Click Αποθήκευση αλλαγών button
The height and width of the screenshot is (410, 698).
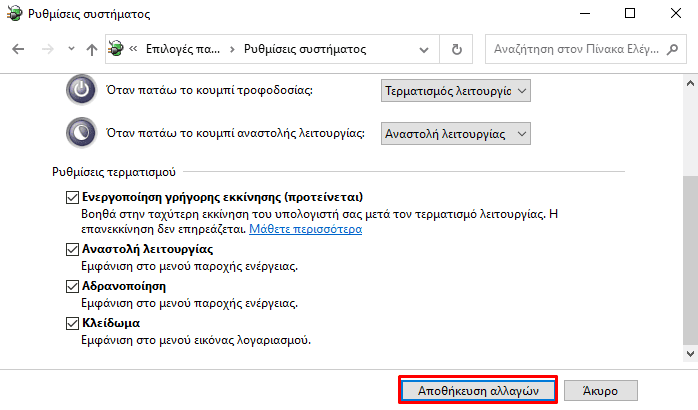[478, 390]
